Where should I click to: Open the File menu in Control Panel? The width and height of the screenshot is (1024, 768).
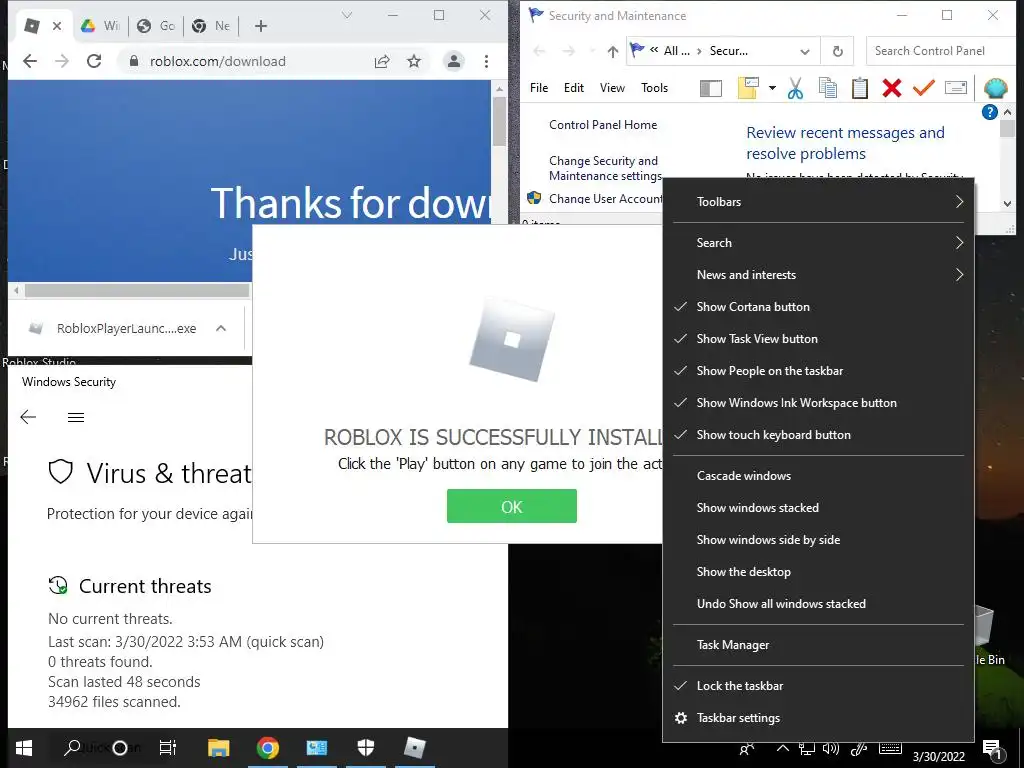click(539, 88)
